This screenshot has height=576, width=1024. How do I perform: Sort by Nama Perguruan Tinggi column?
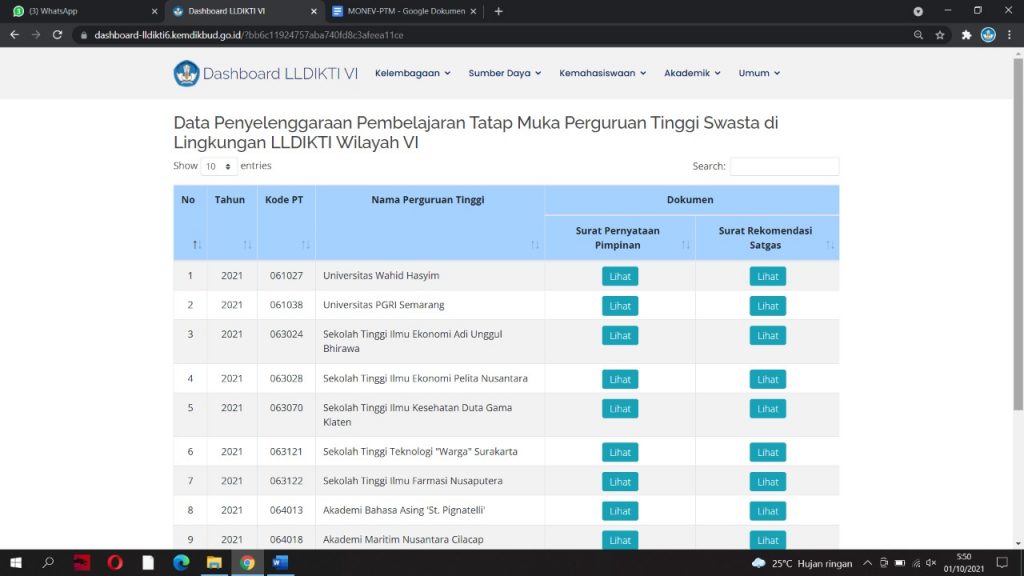click(x=428, y=222)
